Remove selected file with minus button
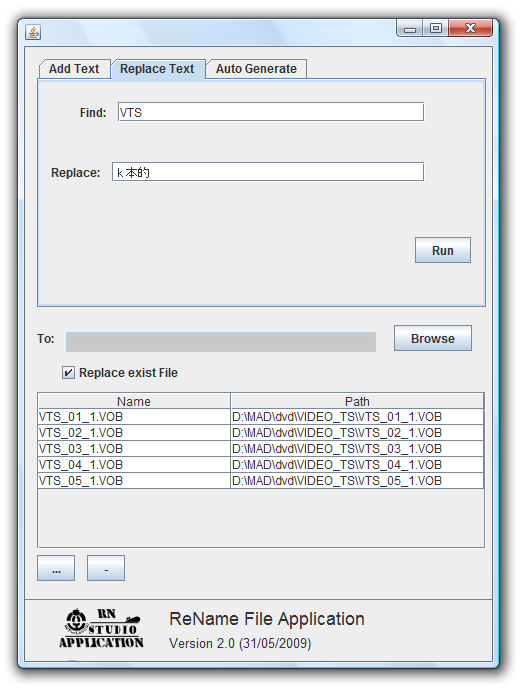The width and height of the screenshot is (521, 690). (106, 568)
